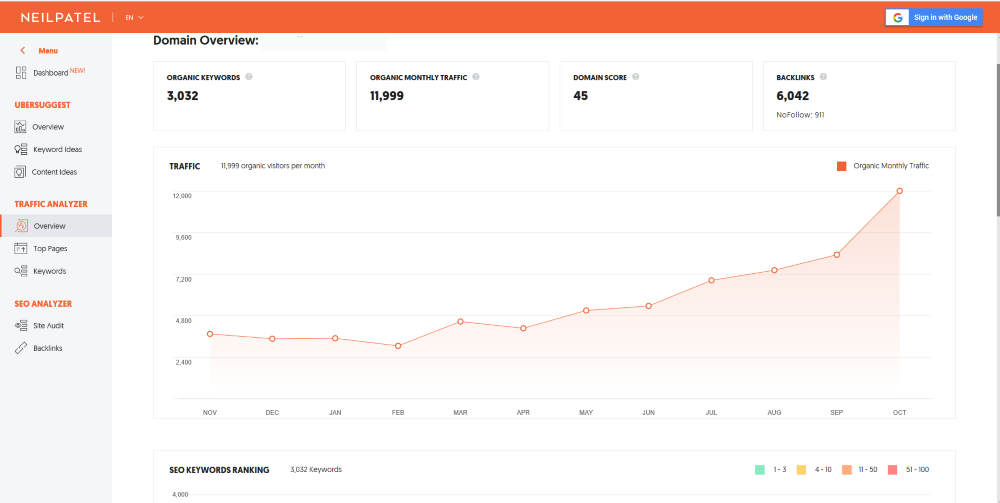1000x503 pixels.
Task: Click the Backlinks info question icon
Action: [x=823, y=77]
